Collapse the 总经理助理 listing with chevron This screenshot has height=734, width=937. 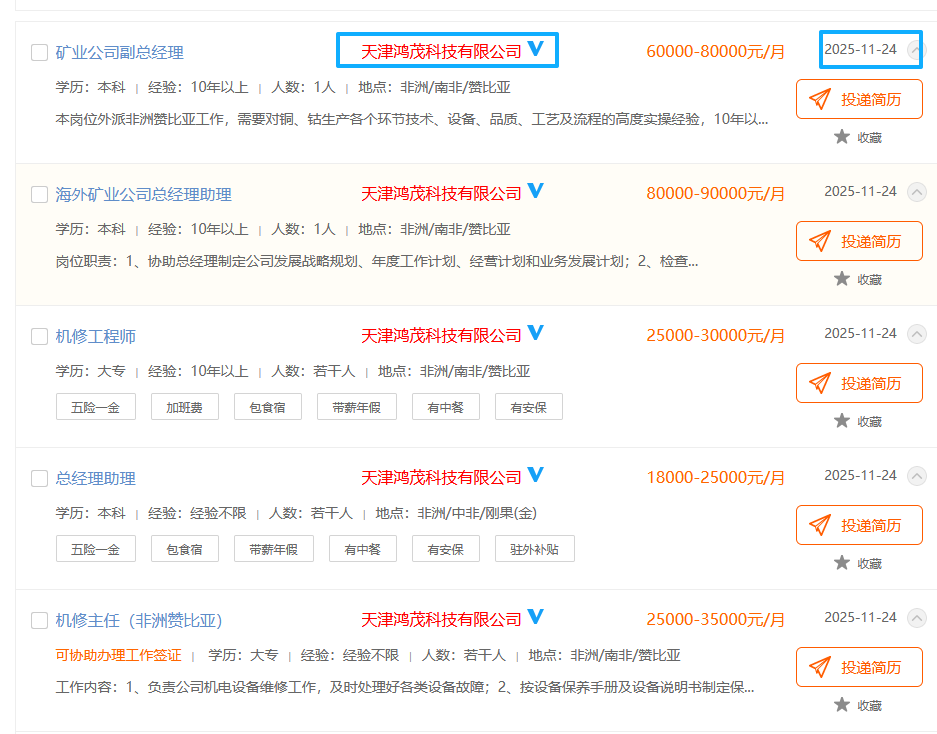[917, 476]
